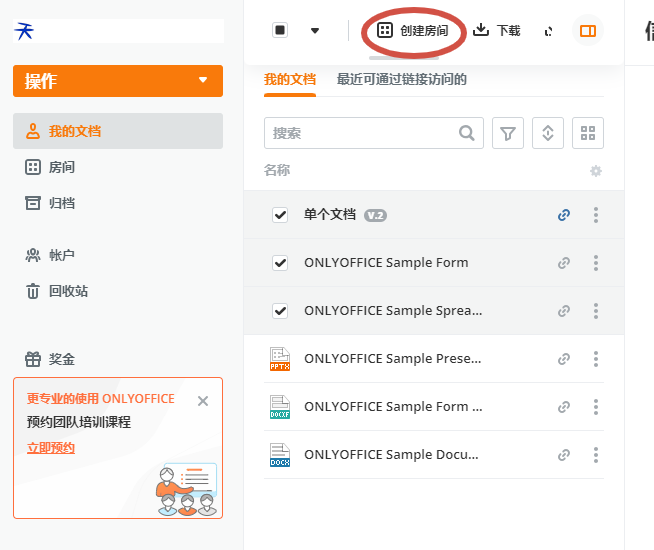
Task: Open more options for ONLYOFFICE Sample Sprea...
Action: tap(596, 311)
